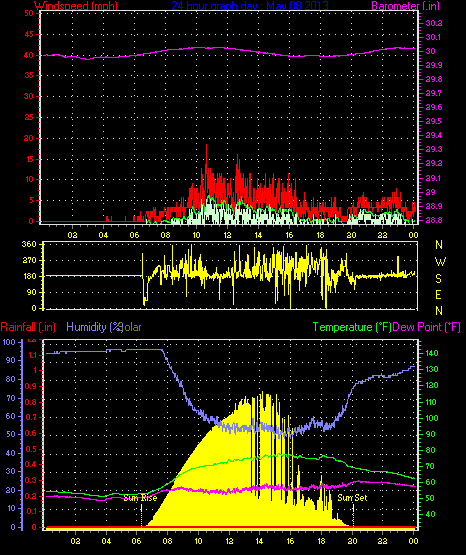Click the 360 wind direction axis value
This screenshot has height=555, width=466.
coord(29,244)
